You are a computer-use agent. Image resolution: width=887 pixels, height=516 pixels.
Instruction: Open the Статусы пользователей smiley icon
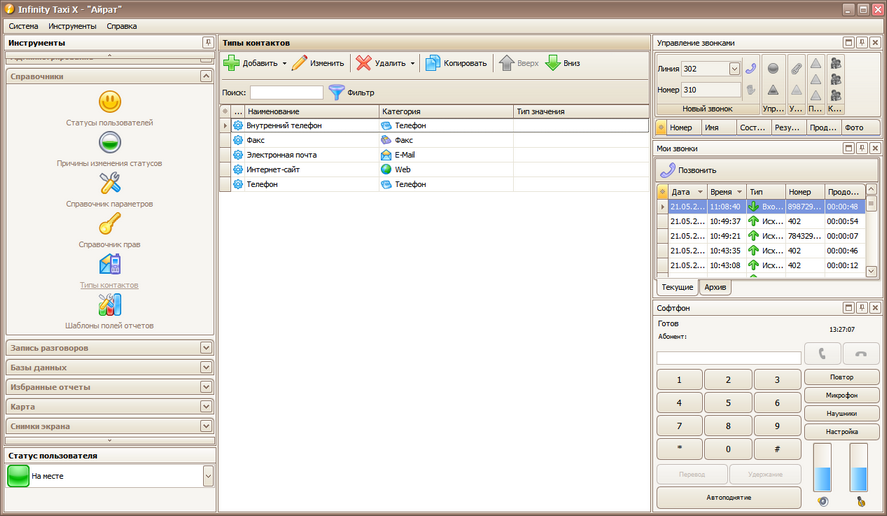[110, 102]
